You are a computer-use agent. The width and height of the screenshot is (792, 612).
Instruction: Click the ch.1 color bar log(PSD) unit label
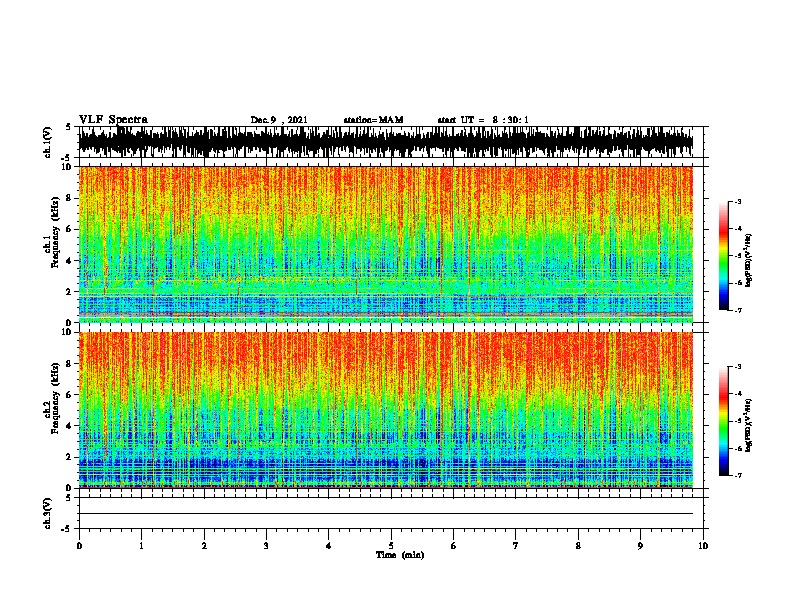pyautogui.click(x=748, y=260)
